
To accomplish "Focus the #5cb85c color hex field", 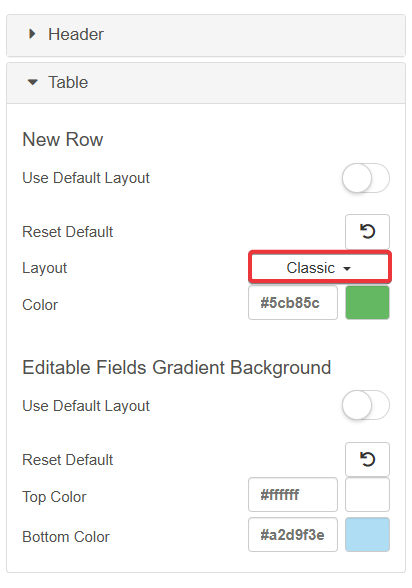I will [x=293, y=303].
